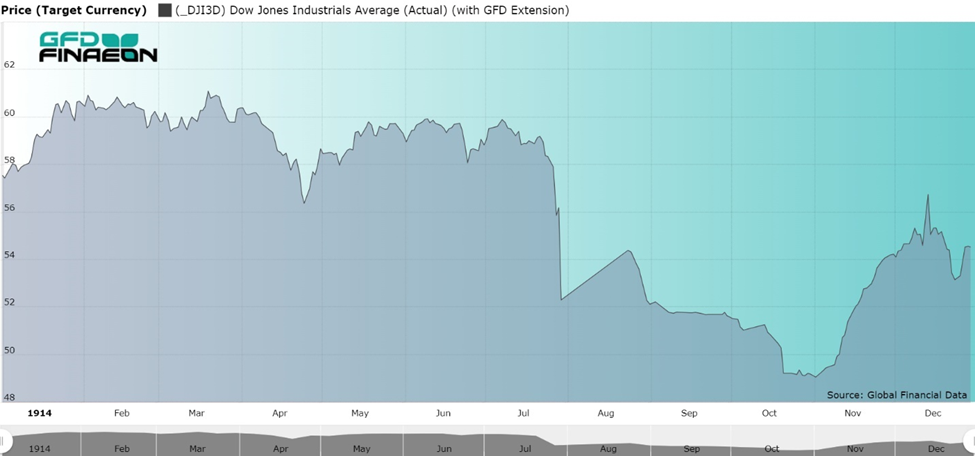Click the 58 value on the price axis

click(x=9, y=161)
